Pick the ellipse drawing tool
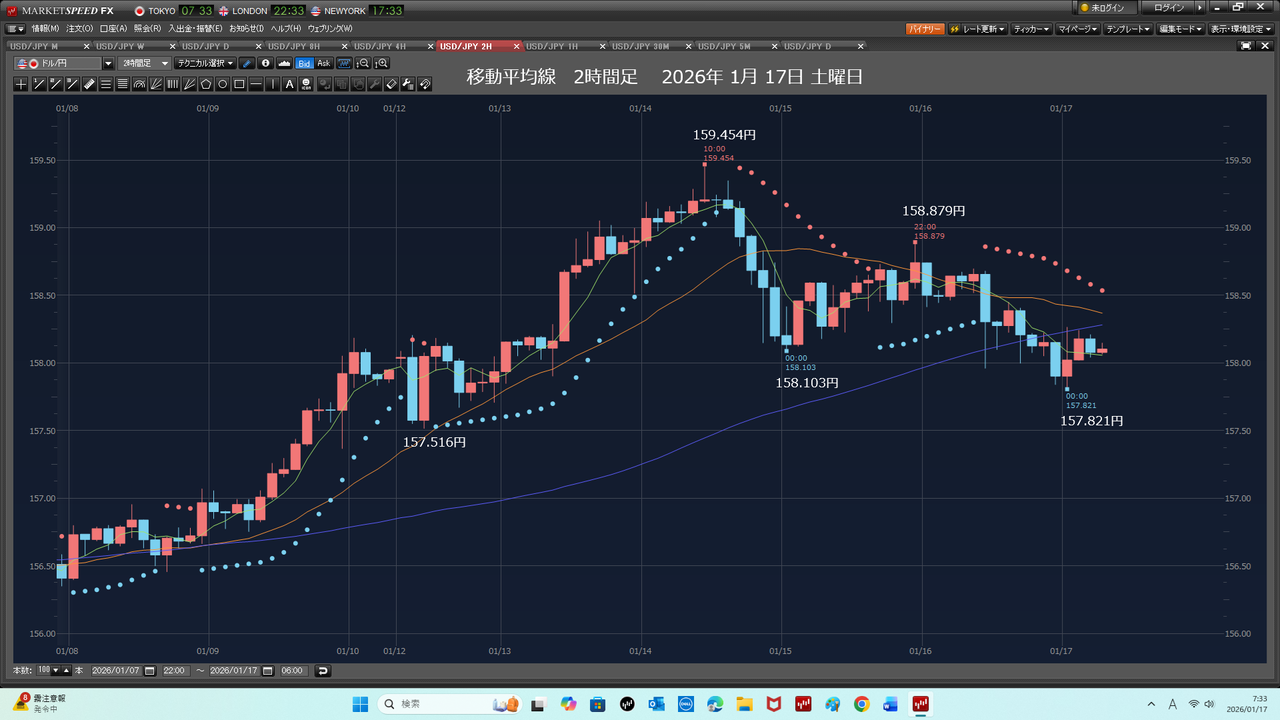 (x=223, y=84)
